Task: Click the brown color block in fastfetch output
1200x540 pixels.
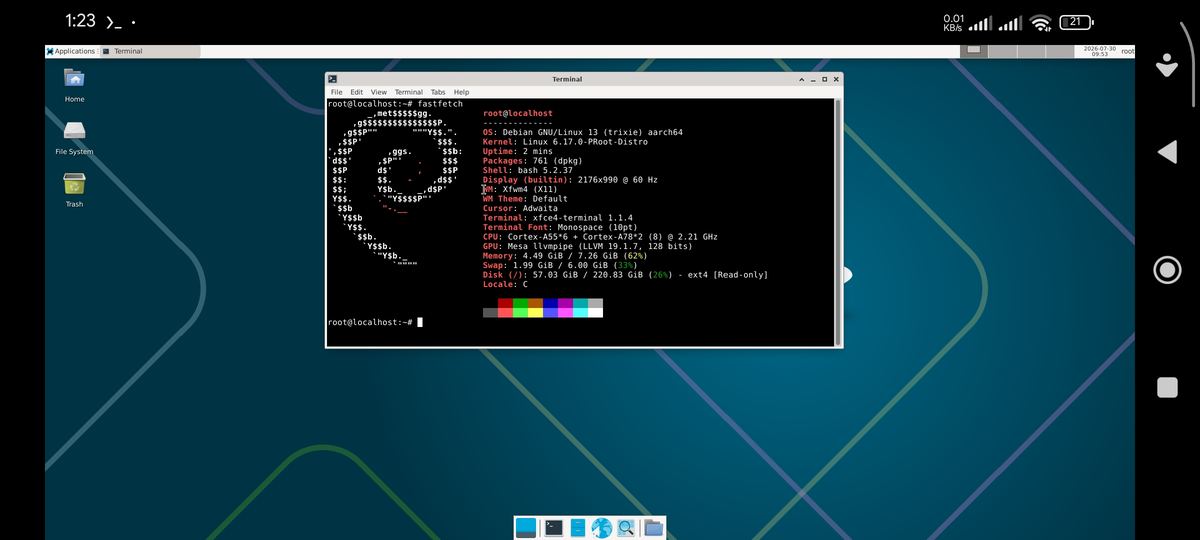Action: [535, 303]
